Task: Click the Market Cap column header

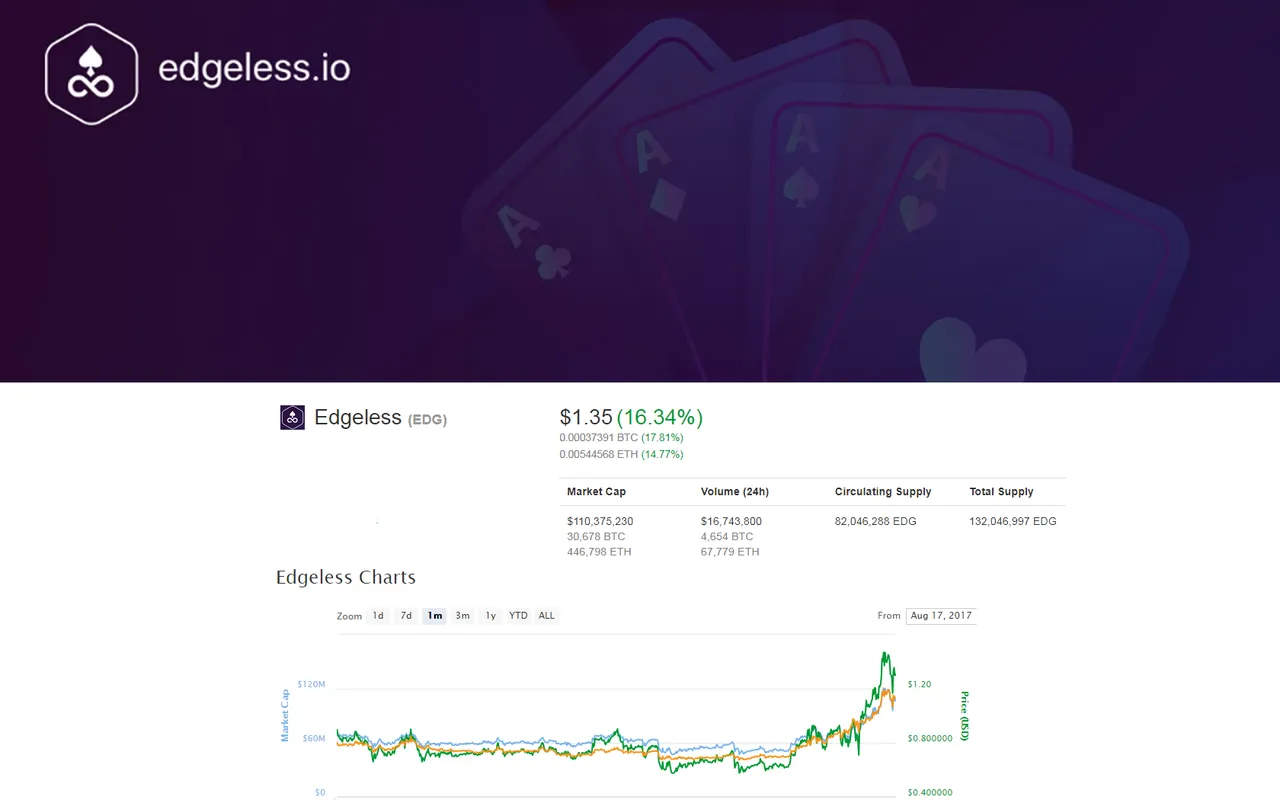Action: (x=596, y=492)
